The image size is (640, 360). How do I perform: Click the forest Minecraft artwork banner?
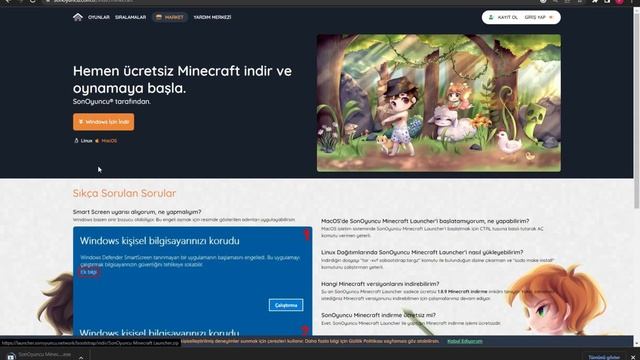(x=439, y=103)
